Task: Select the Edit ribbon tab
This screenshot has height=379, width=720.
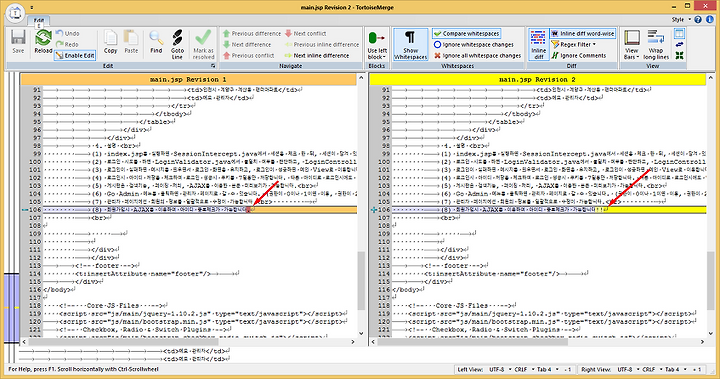Action: click(x=39, y=21)
